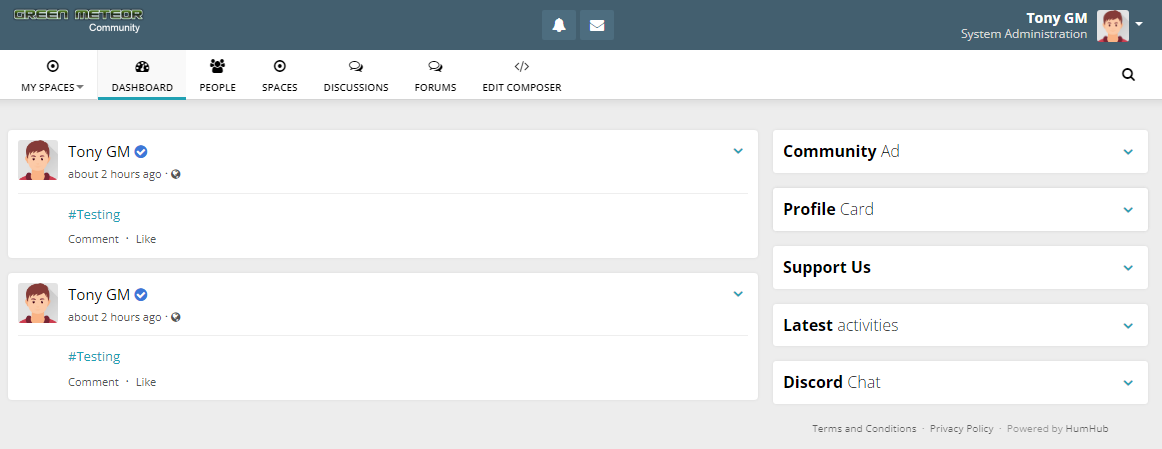1162x449 pixels.
Task: Open the notifications bell icon
Action: coord(559,25)
